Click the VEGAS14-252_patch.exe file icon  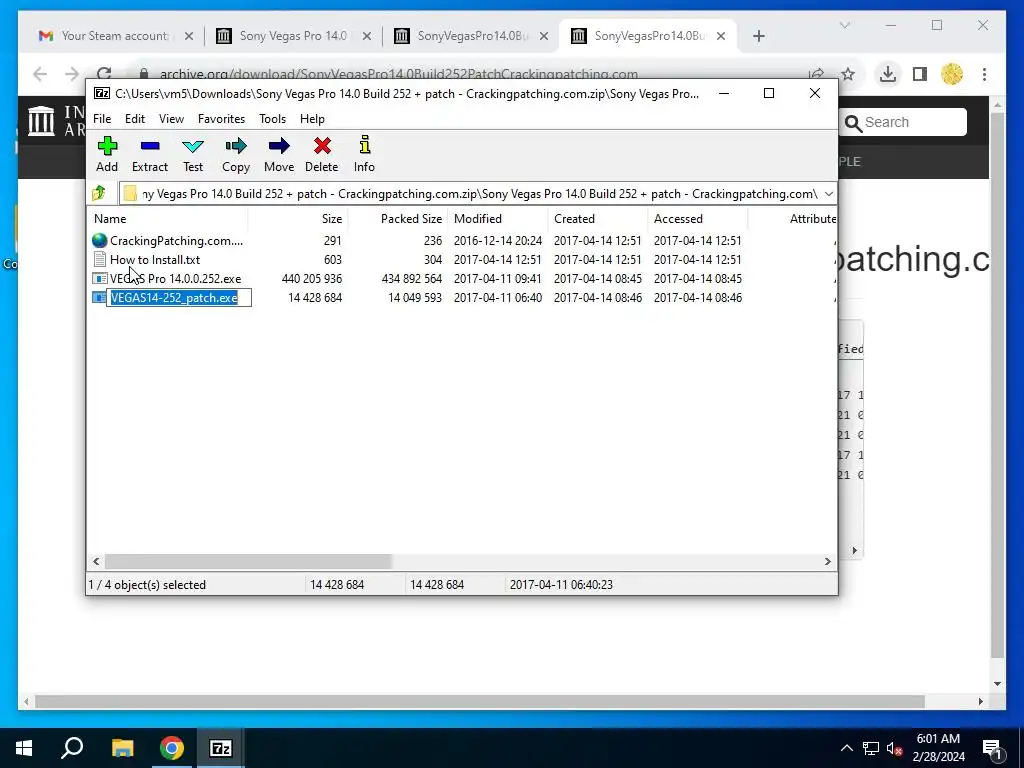[99, 297]
